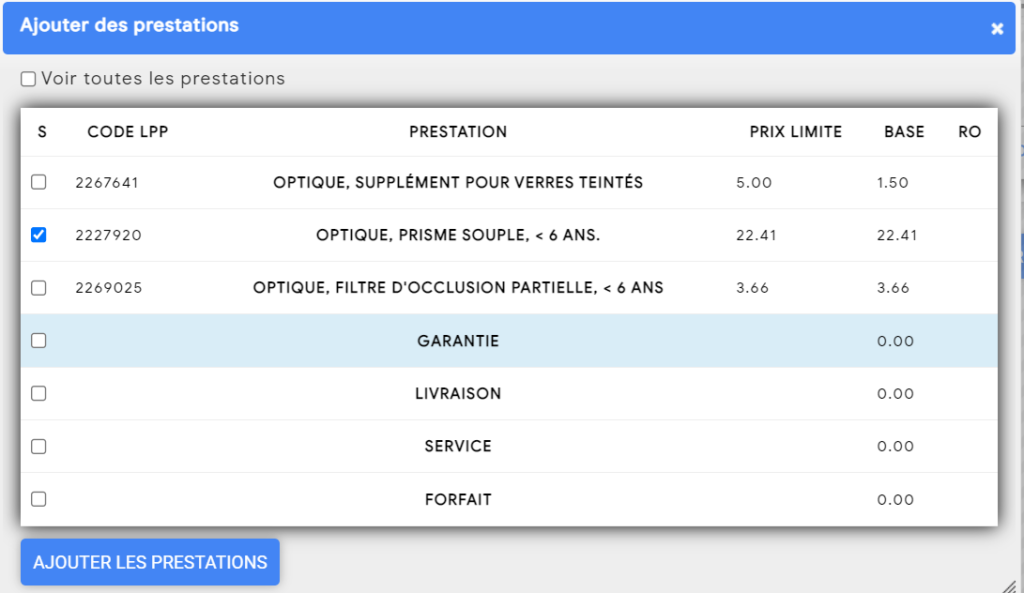Click the CODE LPP column header
Image resolution: width=1024 pixels, height=593 pixels.
click(x=128, y=132)
